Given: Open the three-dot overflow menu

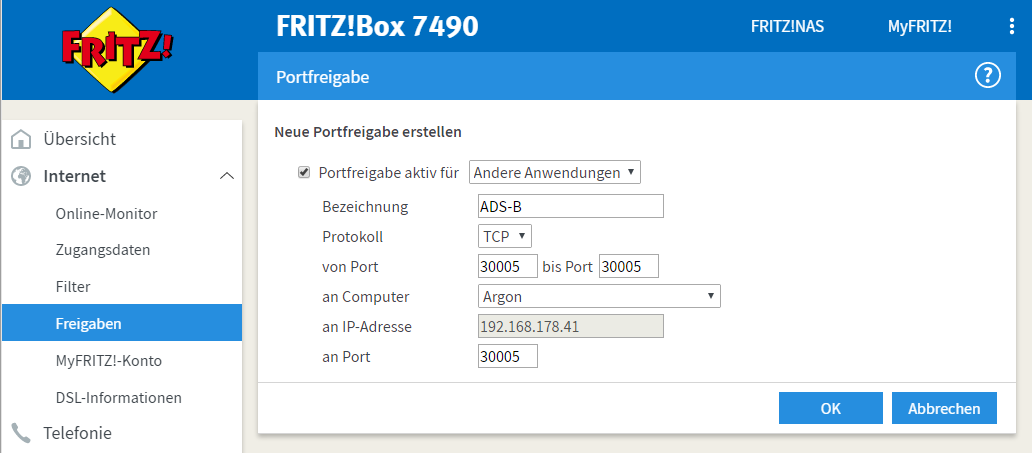Looking at the screenshot, I should [1012, 26].
